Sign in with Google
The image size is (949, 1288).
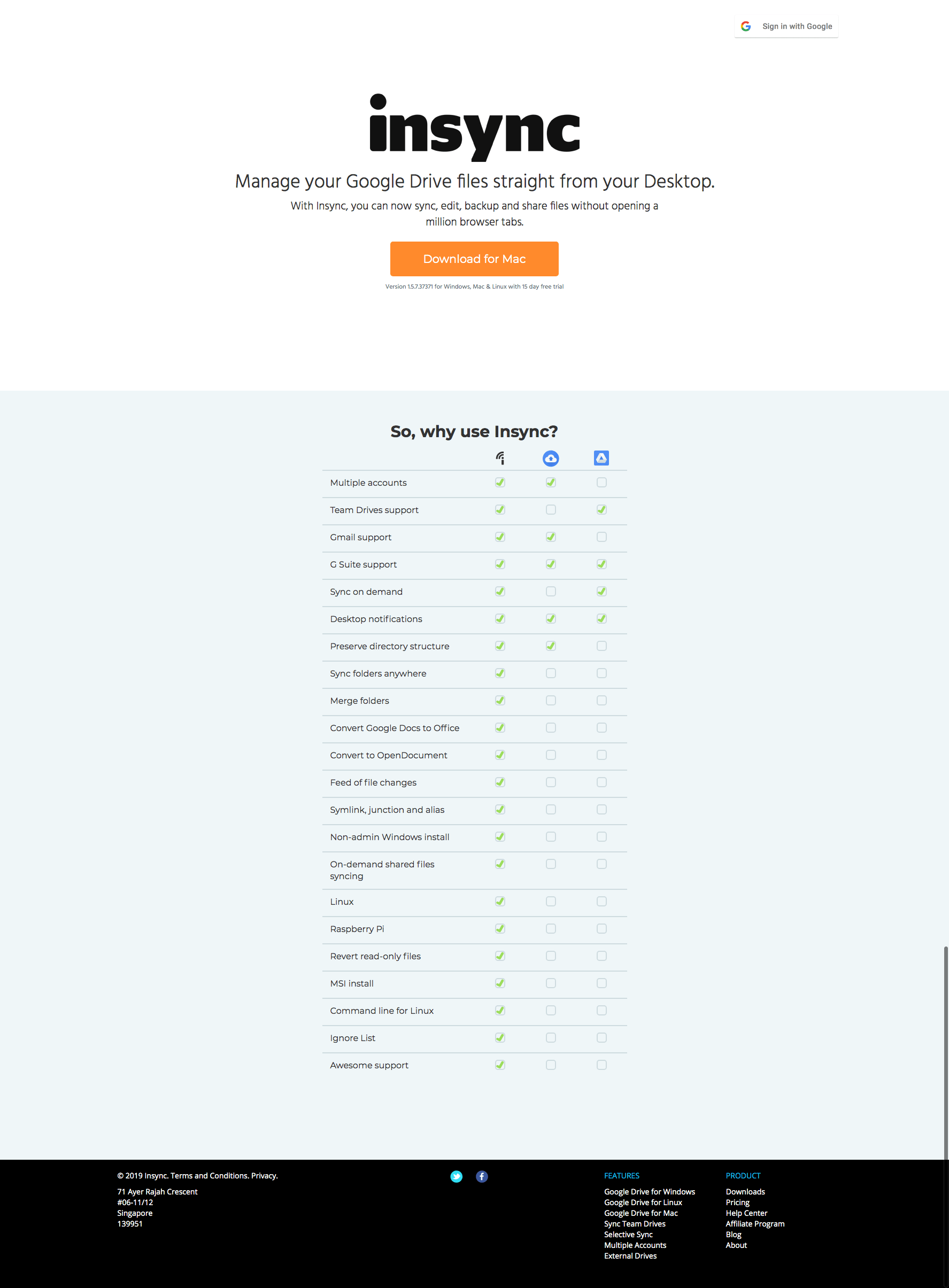(x=786, y=26)
